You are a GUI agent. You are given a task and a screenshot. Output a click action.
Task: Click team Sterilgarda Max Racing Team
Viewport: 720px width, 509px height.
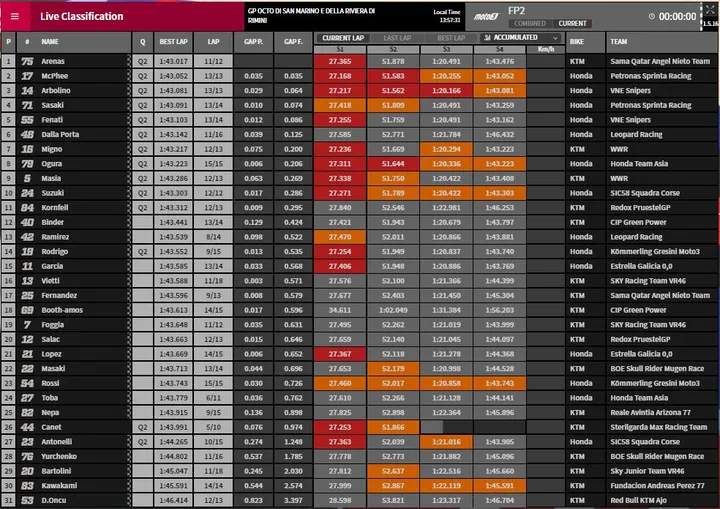click(658, 427)
